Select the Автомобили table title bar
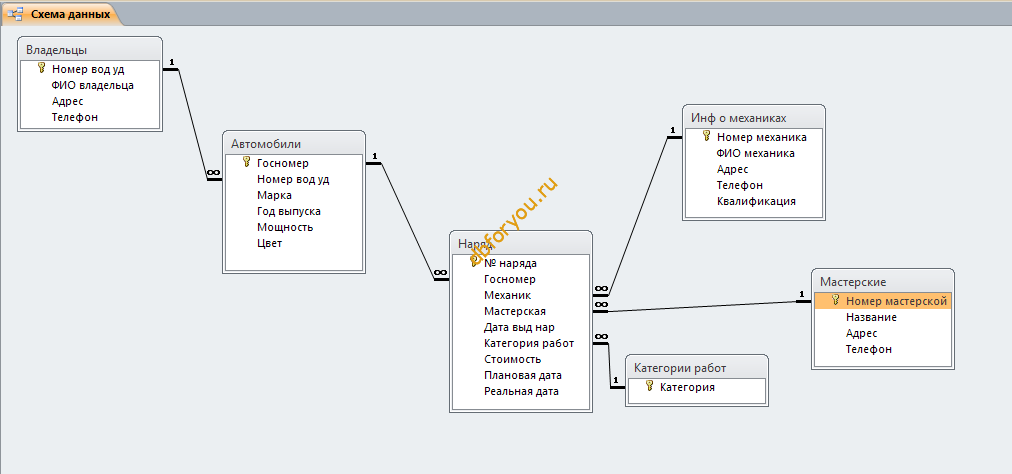 point(294,143)
